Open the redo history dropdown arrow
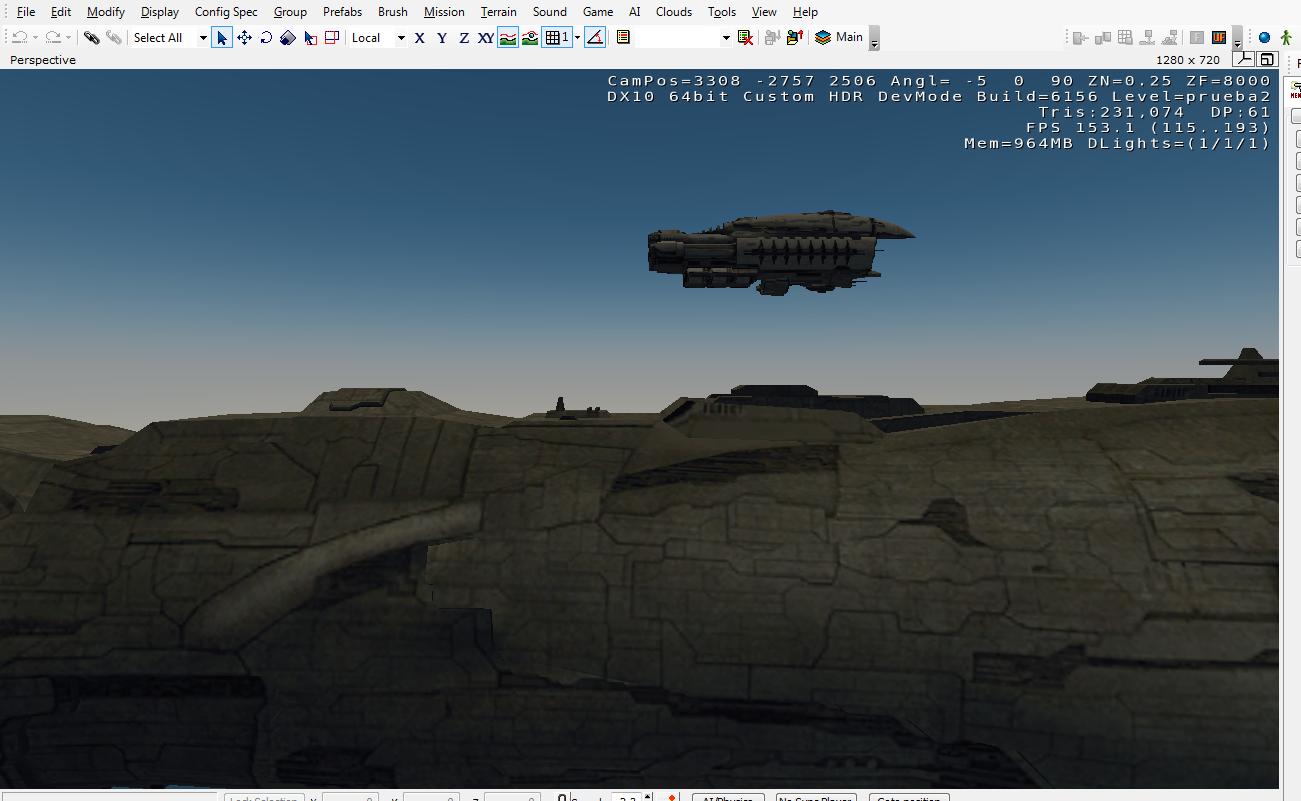1301x801 pixels. (68, 38)
